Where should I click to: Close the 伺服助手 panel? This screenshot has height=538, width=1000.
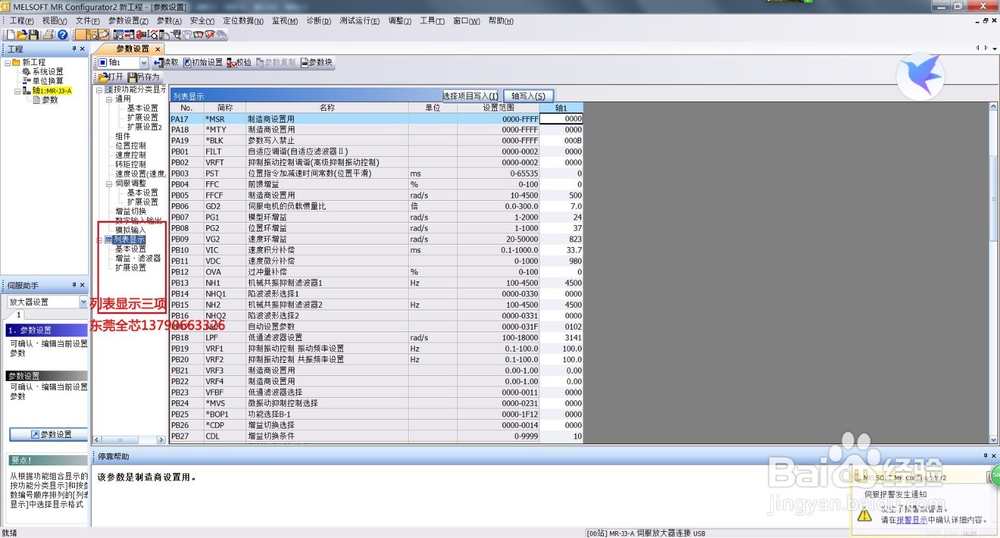tap(82, 285)
